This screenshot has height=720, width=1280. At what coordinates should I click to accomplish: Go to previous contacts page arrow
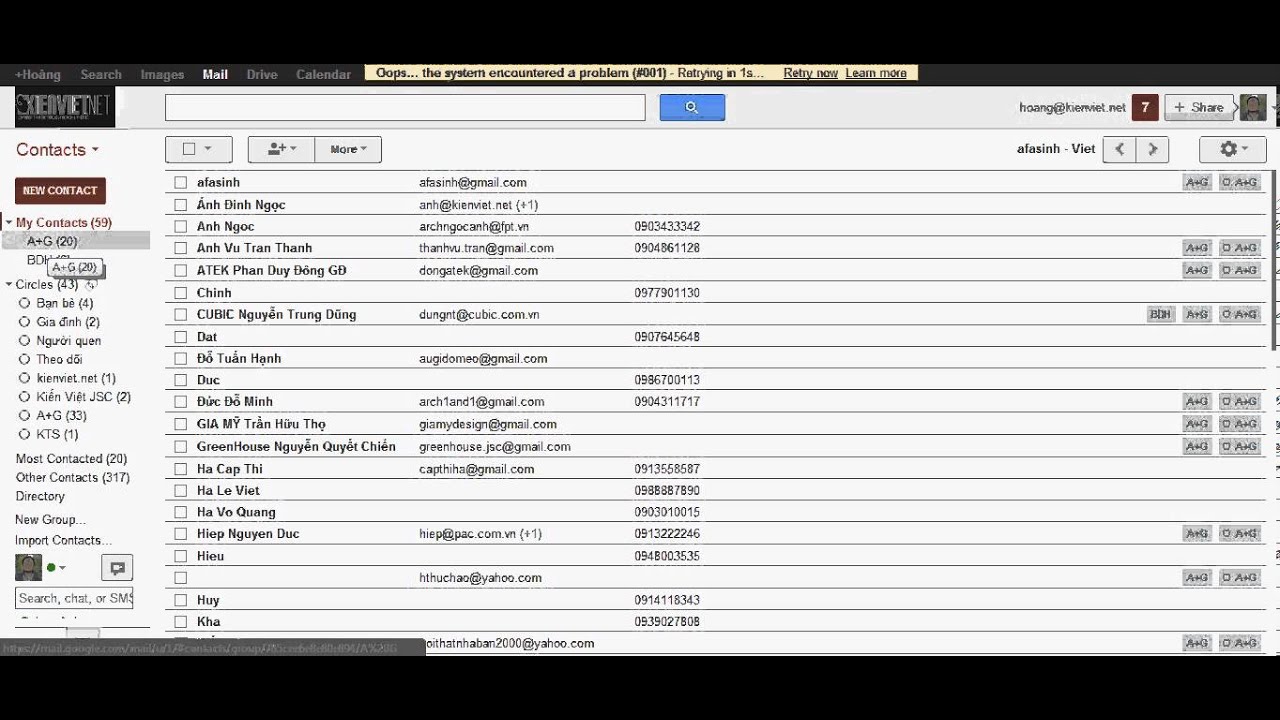pyautogui.click(x=1119, y=149)
